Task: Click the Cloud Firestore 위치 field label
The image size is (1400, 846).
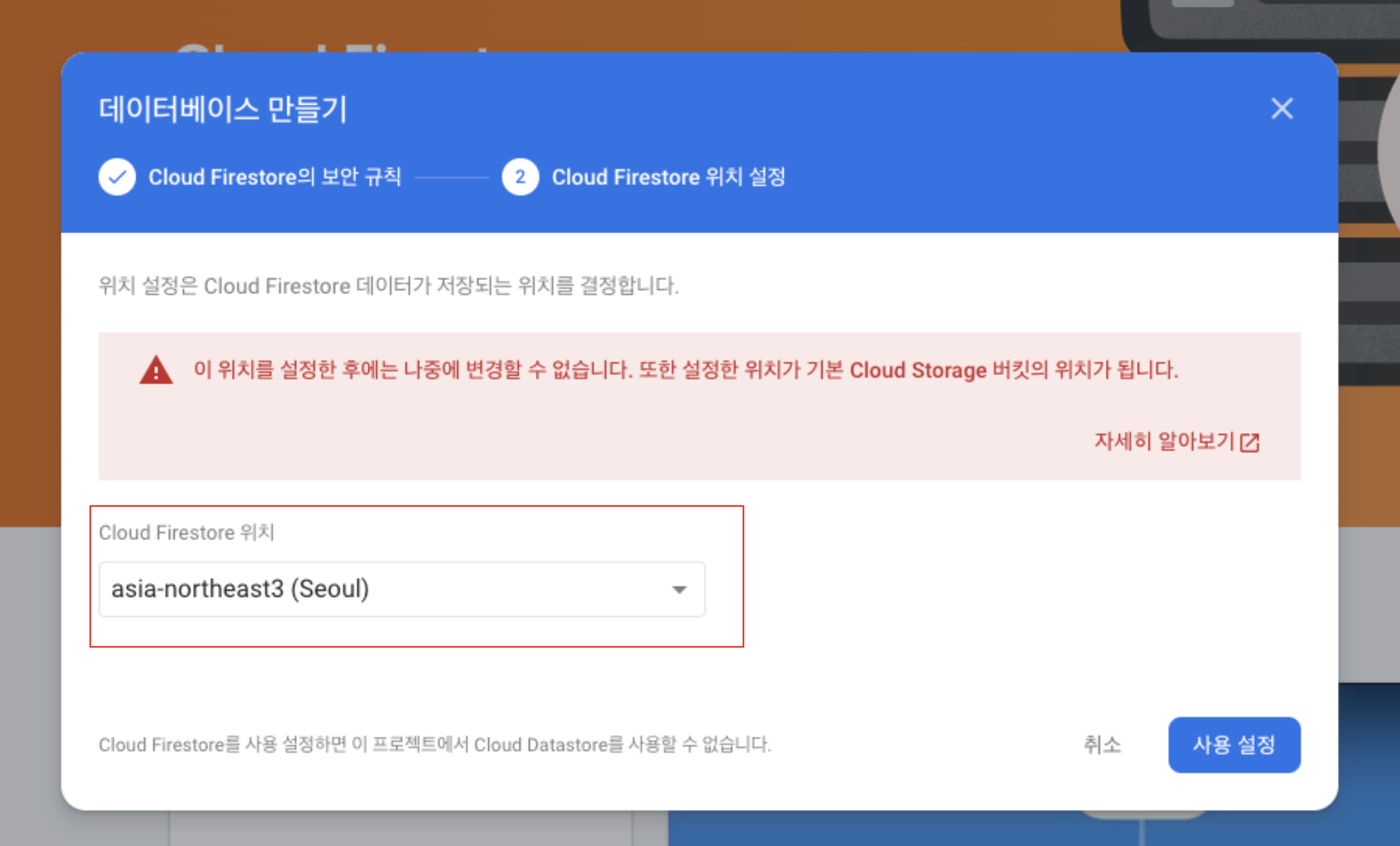Action: click(x=187, y=533)
